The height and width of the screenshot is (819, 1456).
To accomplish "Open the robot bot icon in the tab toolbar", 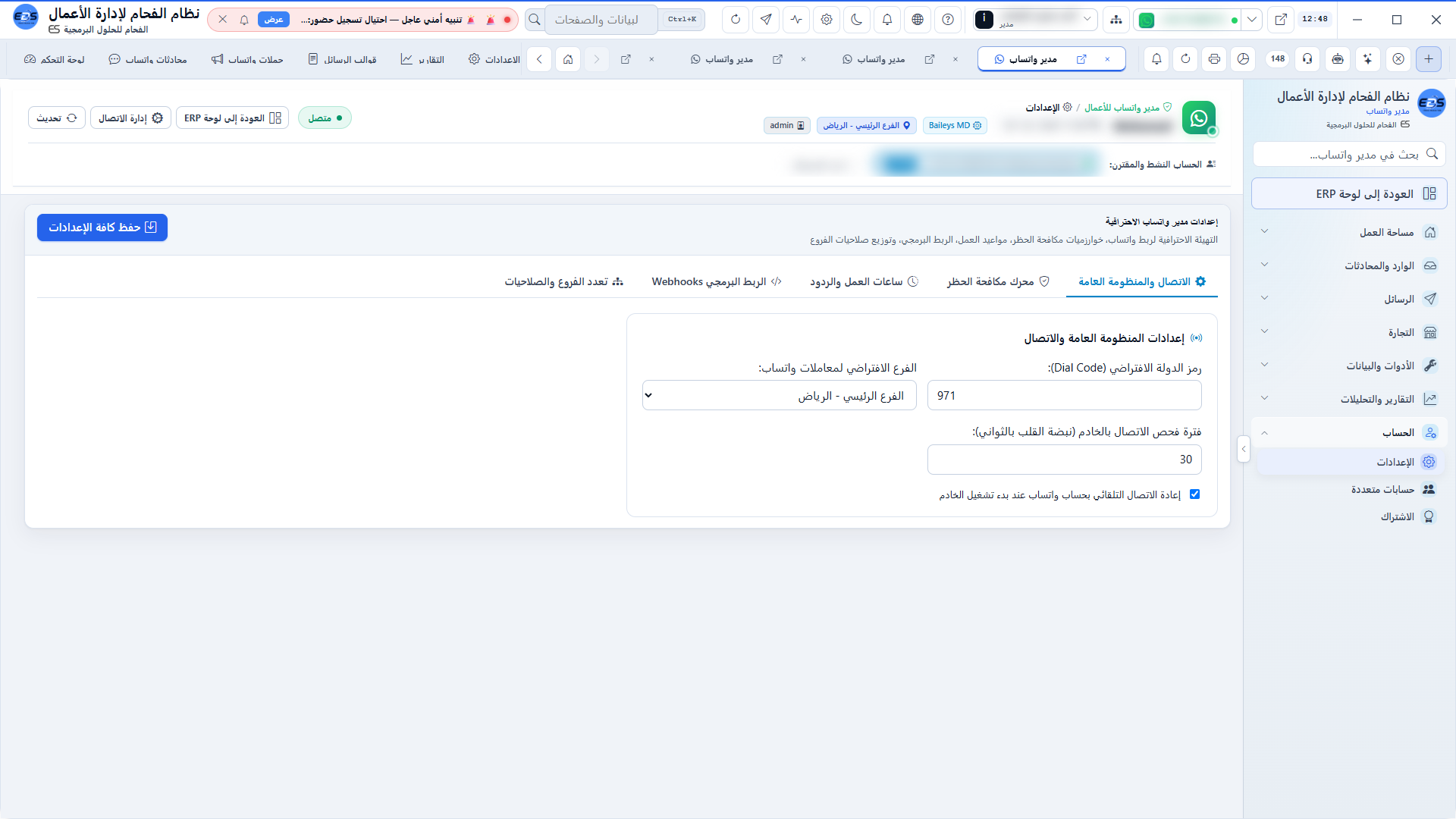I will (1338, 58).
